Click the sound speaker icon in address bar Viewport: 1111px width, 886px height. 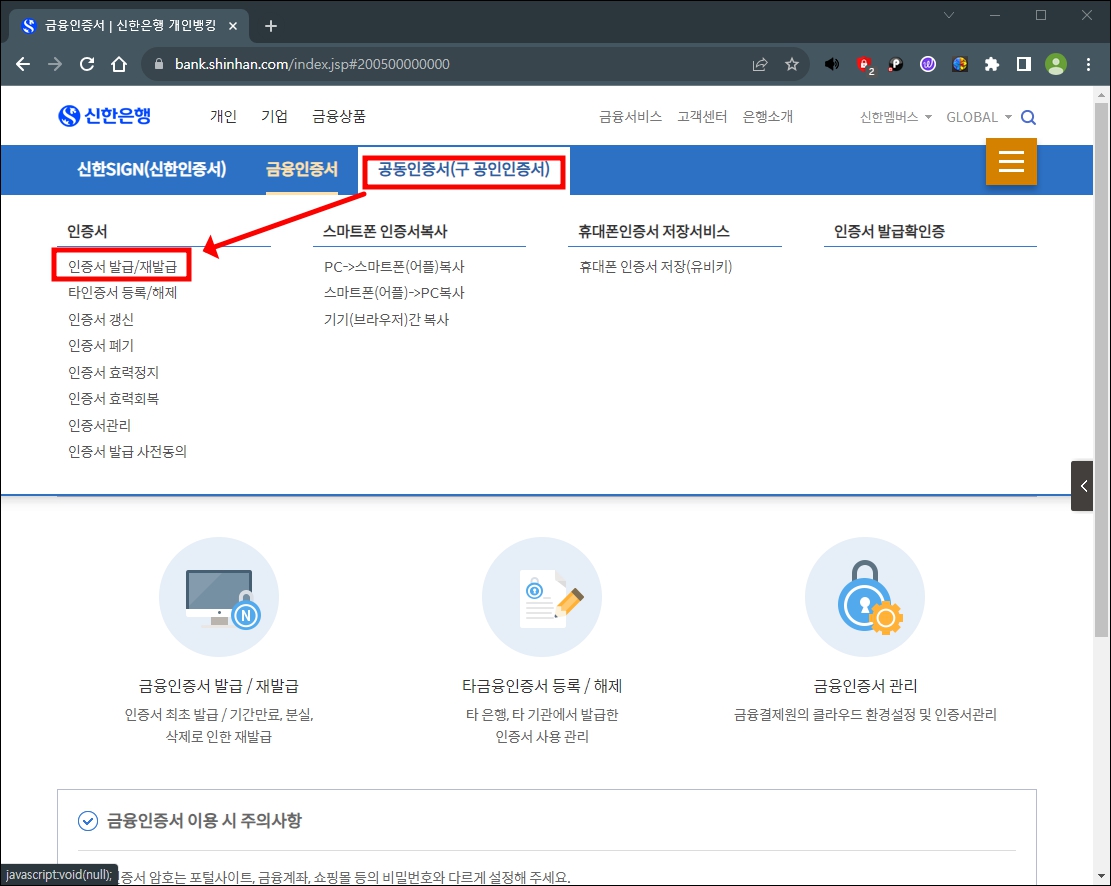tap(831, 63)
